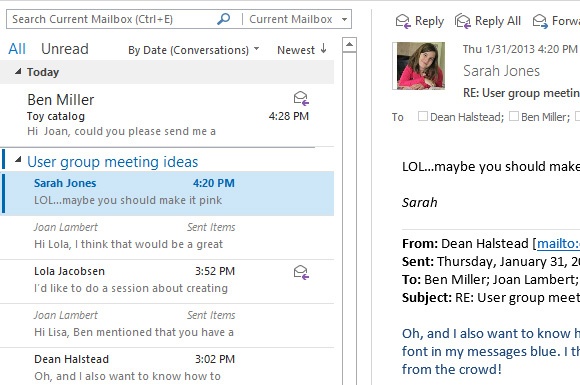Toggle Newest sort order
580x385 pixels.
pos(302,50)
